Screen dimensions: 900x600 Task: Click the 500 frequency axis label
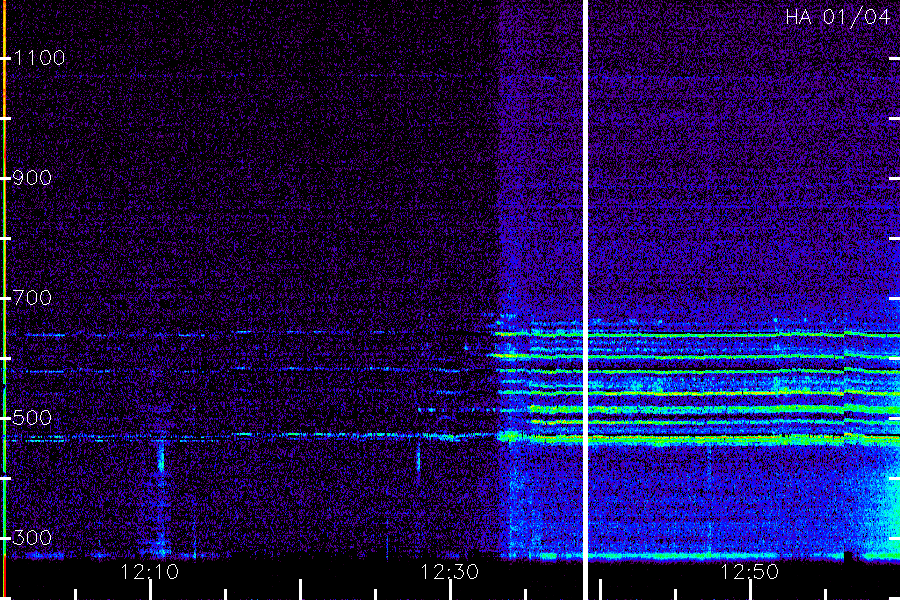32,417
